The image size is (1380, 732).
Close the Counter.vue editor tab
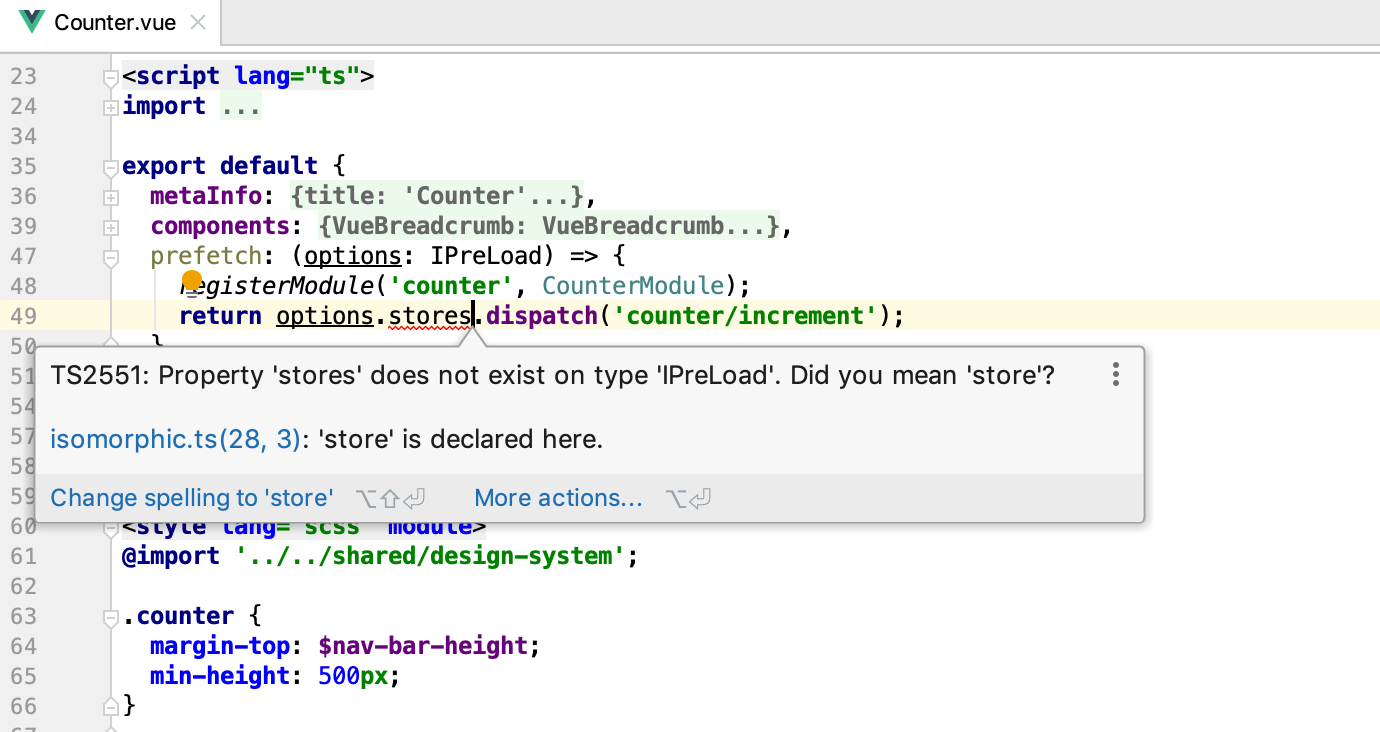pos(198,22)
